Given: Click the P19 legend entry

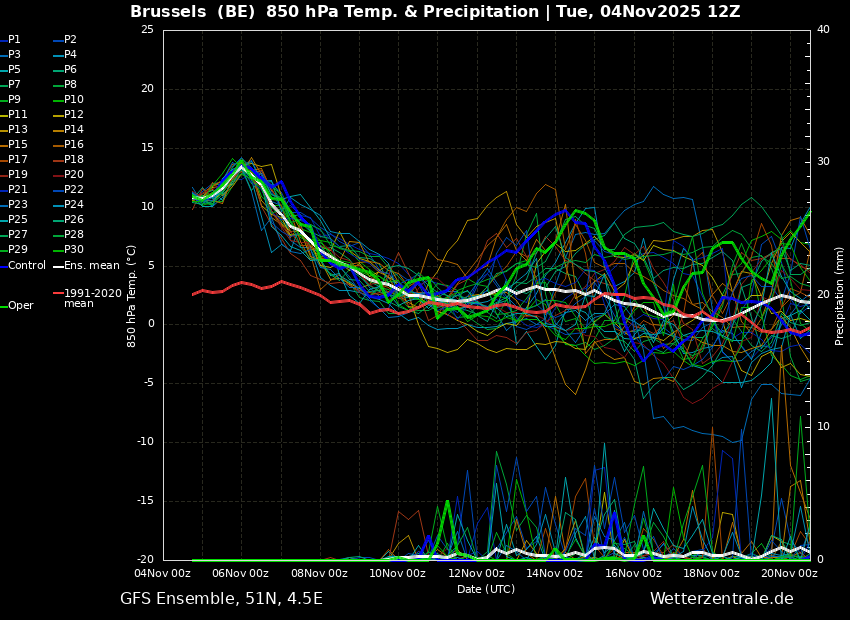Looking at the screenshot, I should click(x=18, y=175).
